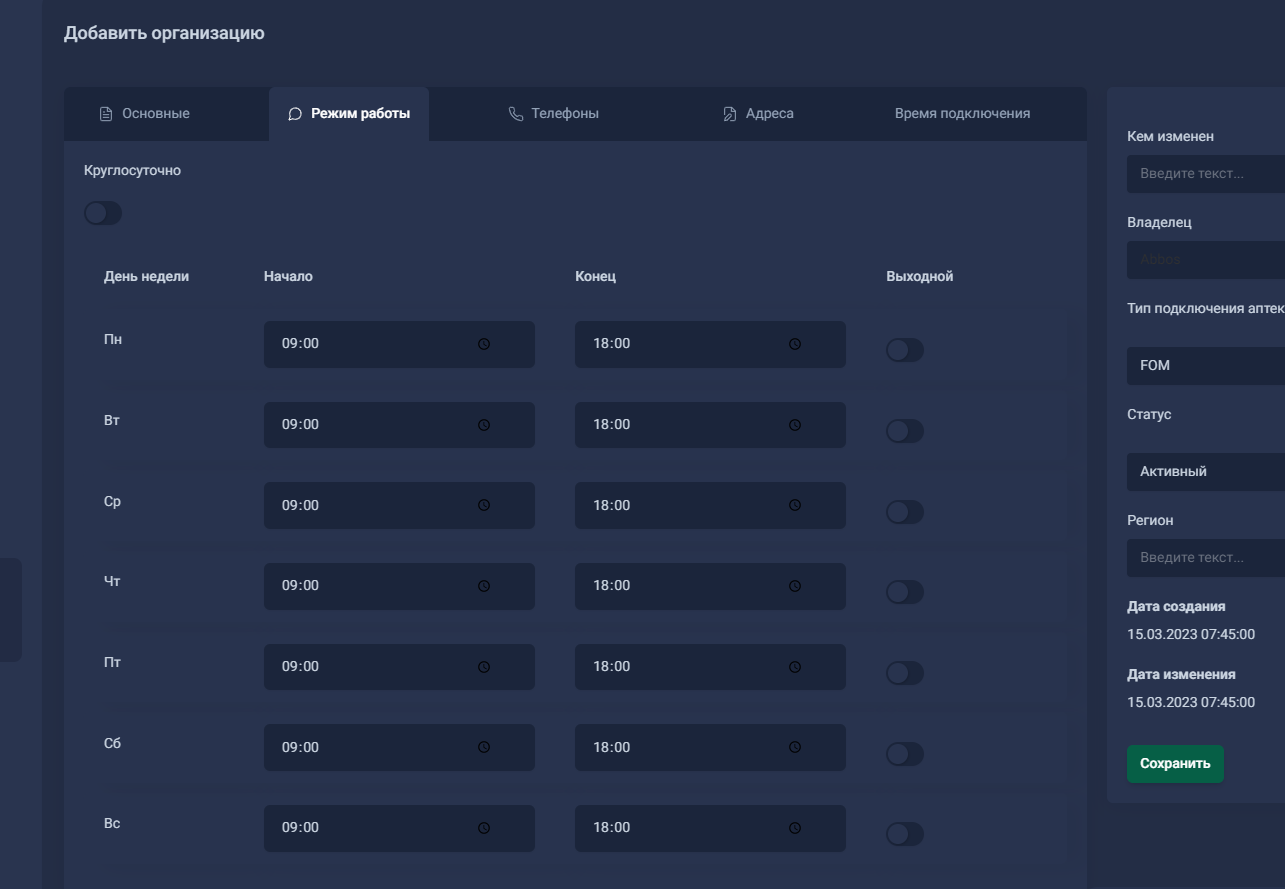The image size is (1285, 889).
Task: Open the Владелец dropdown field
Action: [x=1206, y=259]
